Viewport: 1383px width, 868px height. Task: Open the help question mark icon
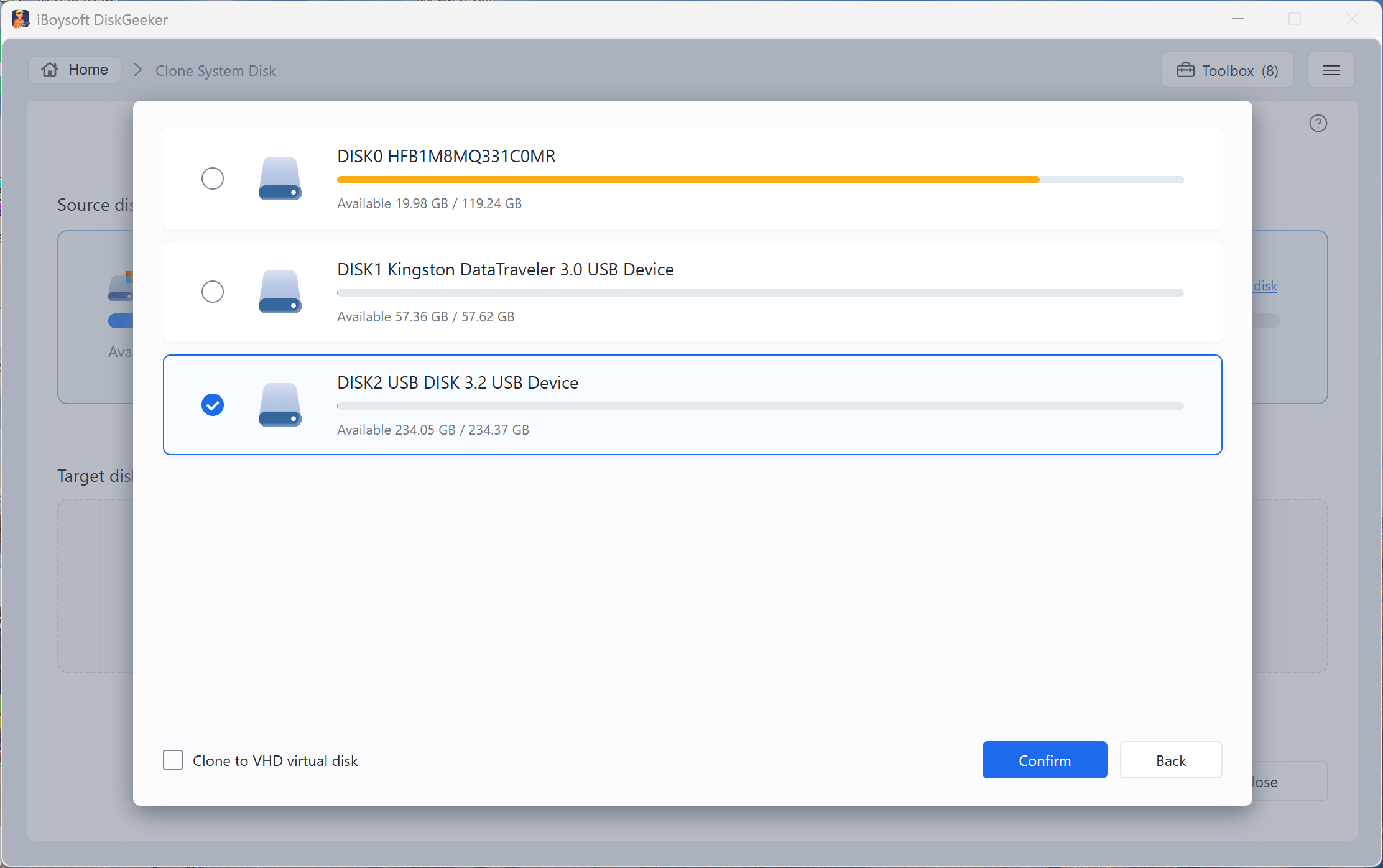1318,123
